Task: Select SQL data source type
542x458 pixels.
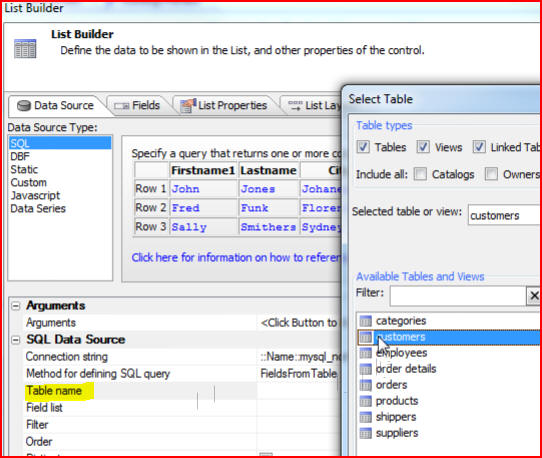Action: pyautogui.click(x=60, y=143)
